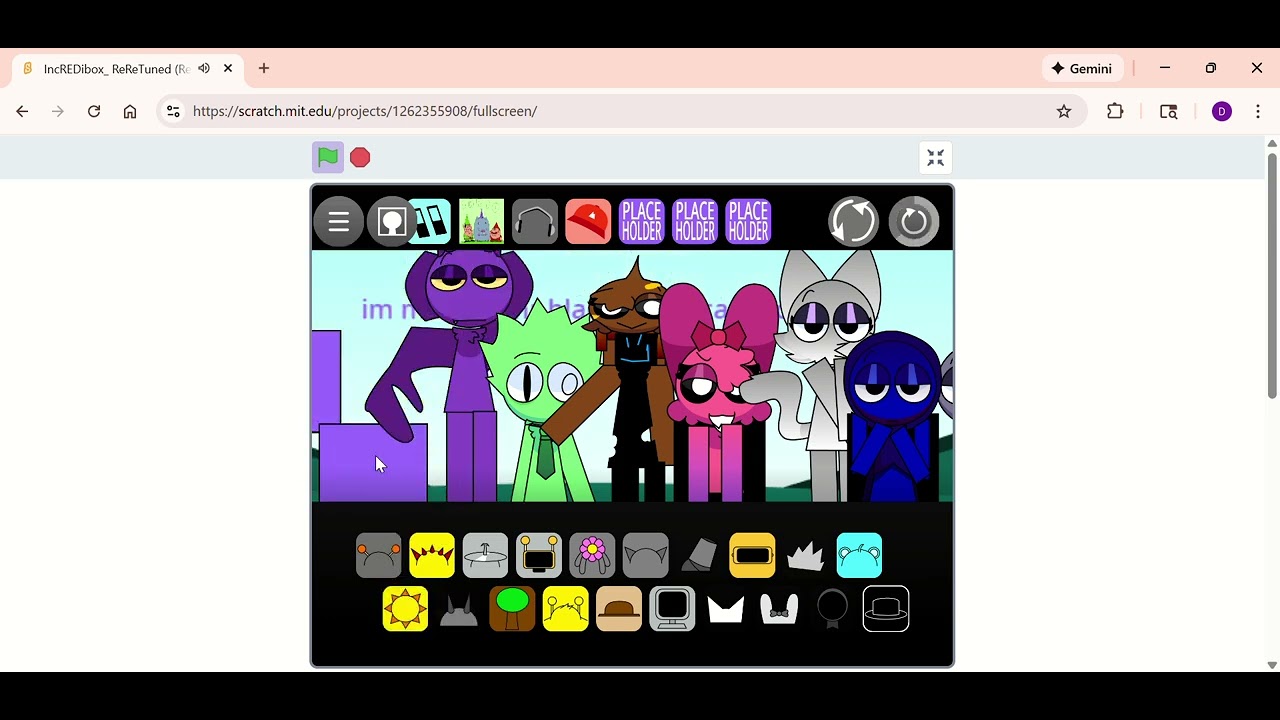Pick the yellow sun icon
The height and width of the screenshot is (720, 1280).
tap(405, 608)
